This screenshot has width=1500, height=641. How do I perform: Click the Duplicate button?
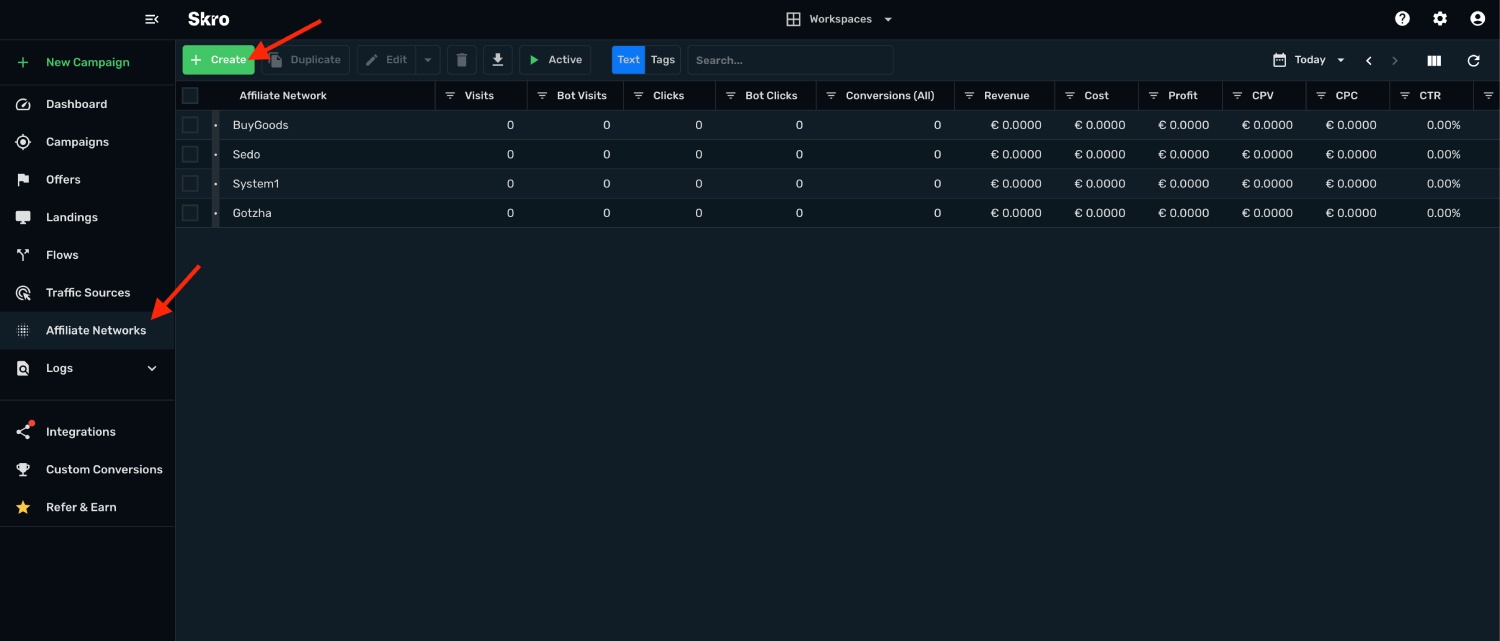pos(305,60)
